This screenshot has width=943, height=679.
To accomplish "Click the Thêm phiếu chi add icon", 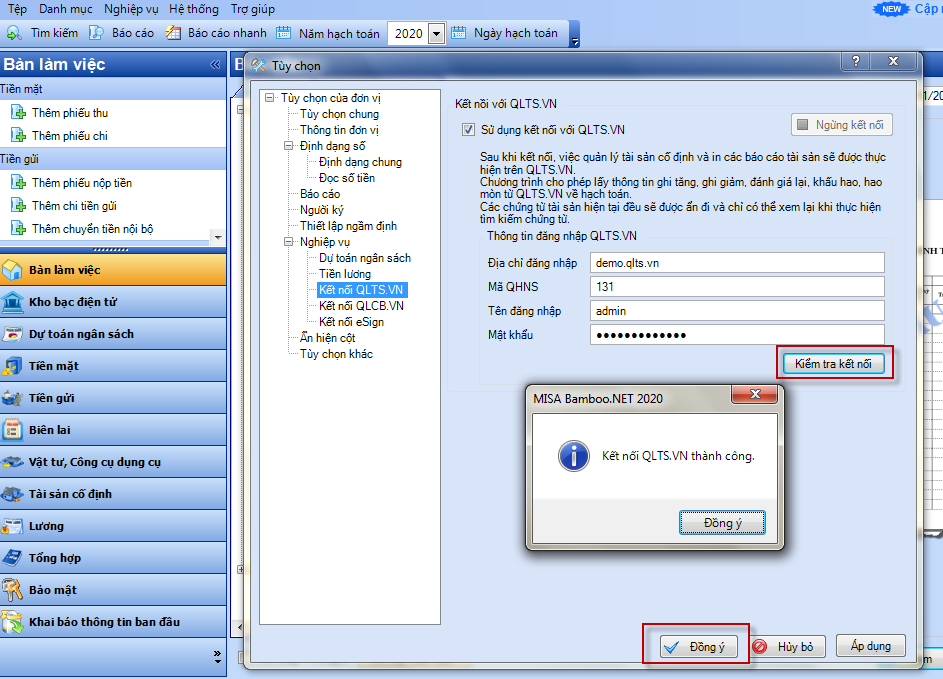I will click(x=19, y=135).
